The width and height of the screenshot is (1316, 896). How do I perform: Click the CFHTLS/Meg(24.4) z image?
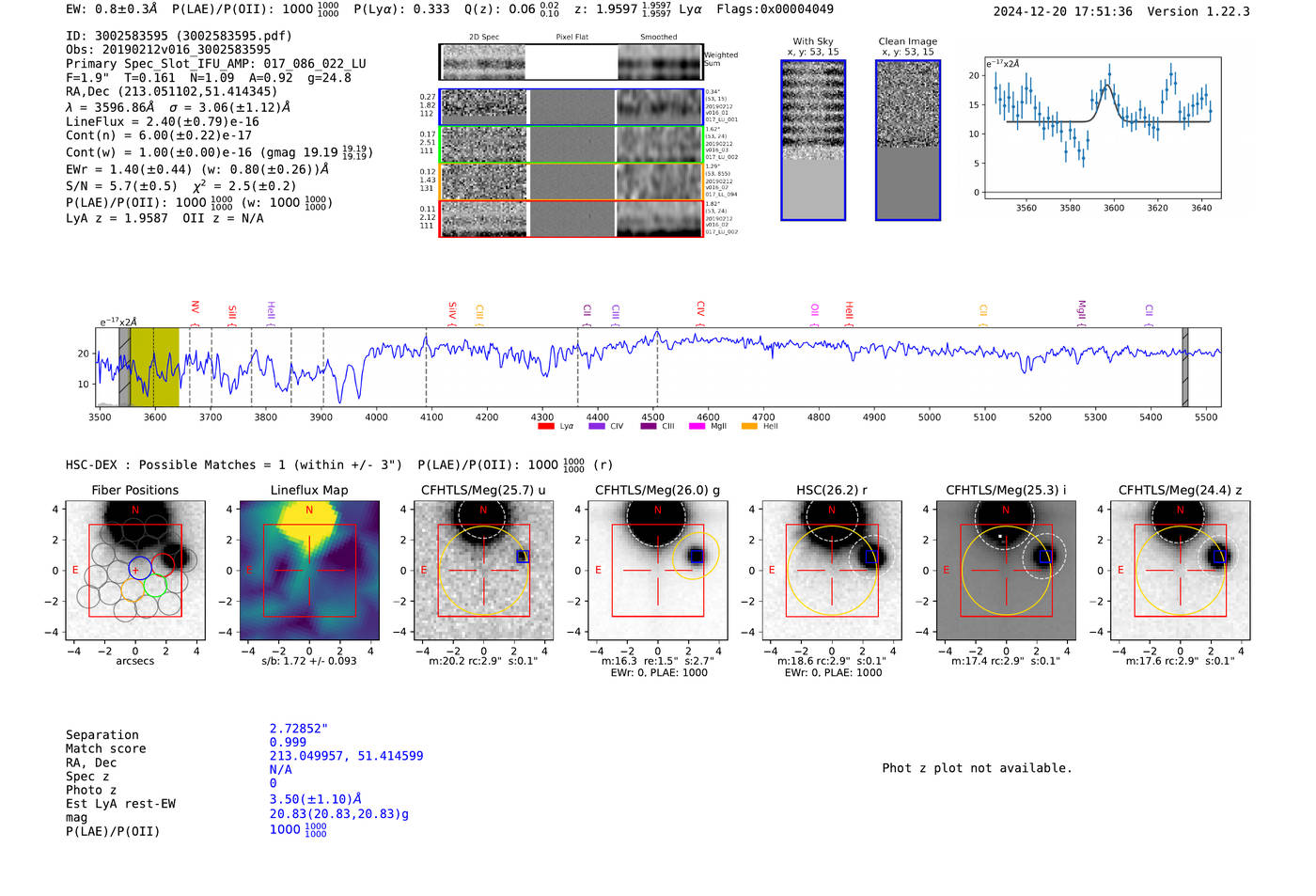point(1180,571)
